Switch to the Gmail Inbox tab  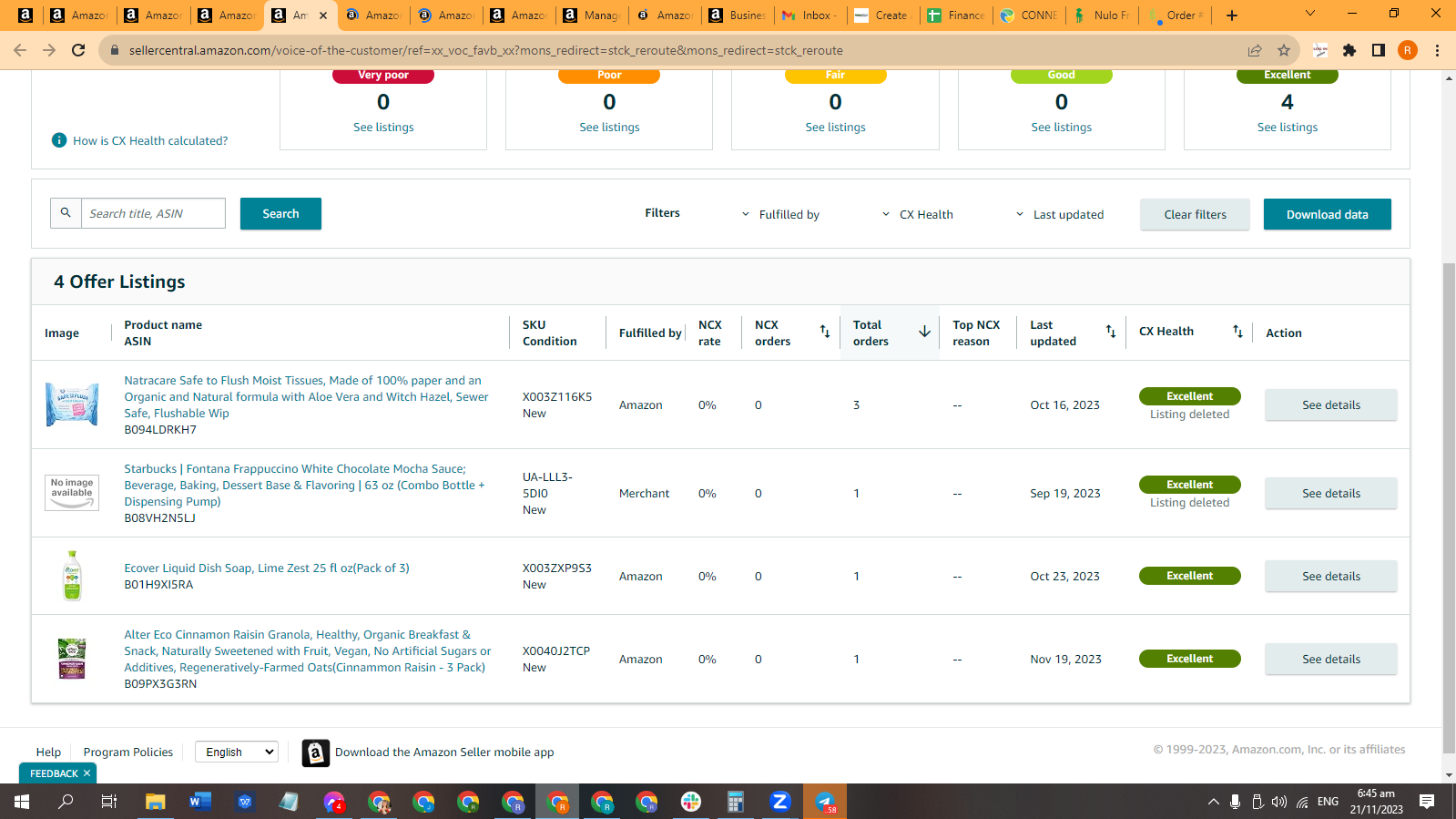(810, 15)
